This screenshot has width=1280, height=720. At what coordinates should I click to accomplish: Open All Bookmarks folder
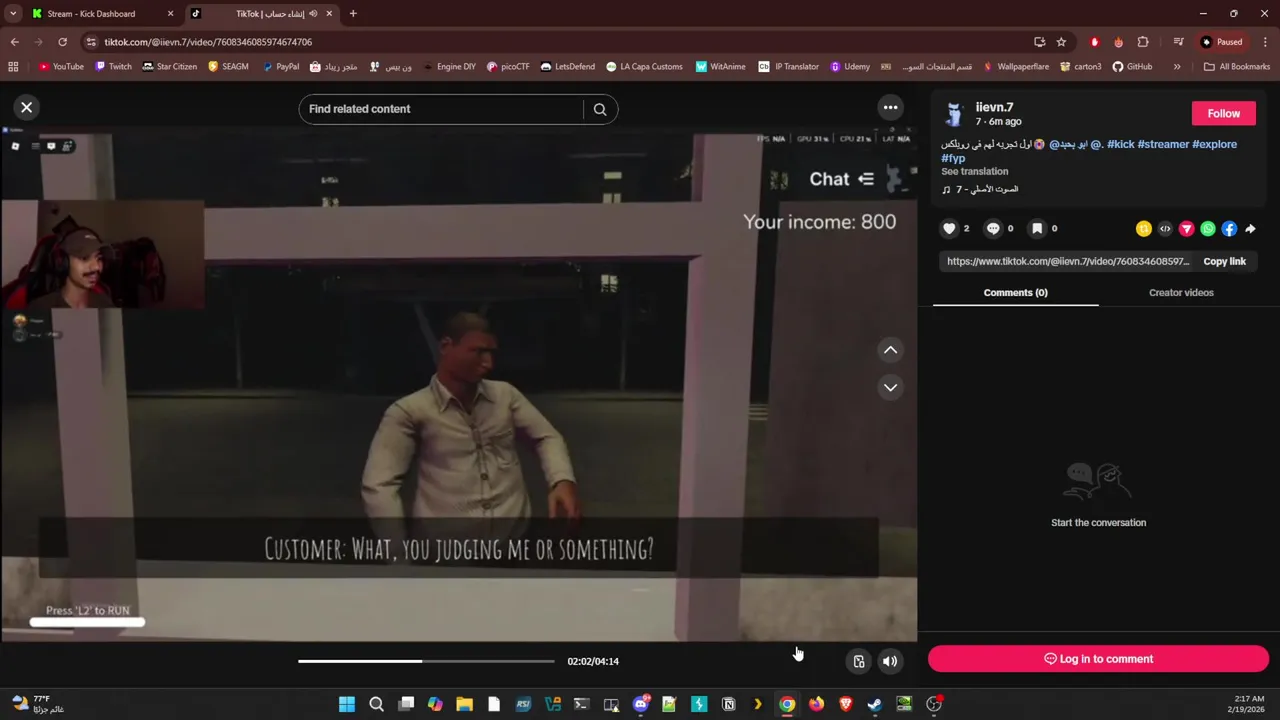pyautogui.click(x=1237, y=67)
